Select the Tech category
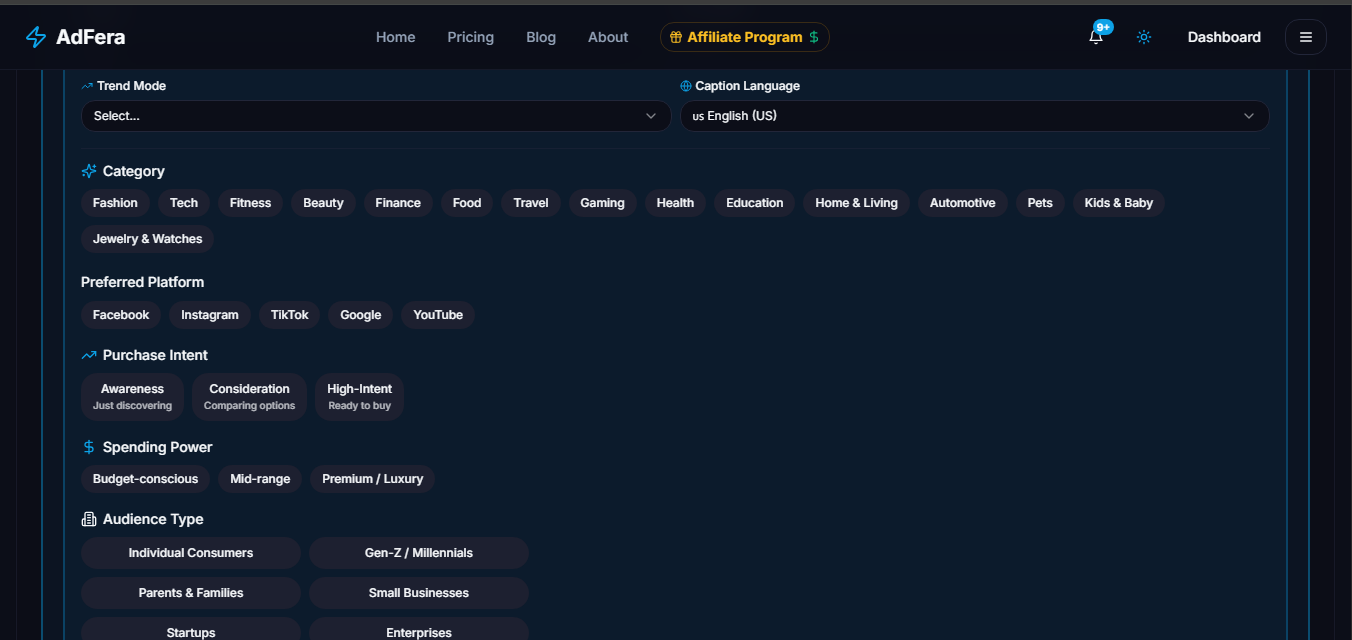Viewport: 1352px width, 640px height. click(x=184, y=203)
